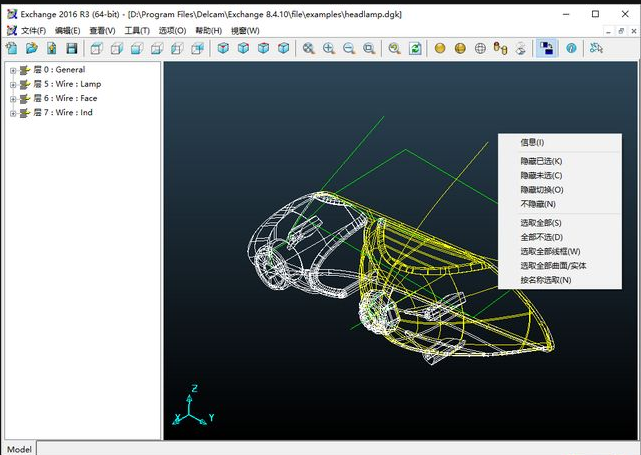Click the New file toolbar icon
This screenshot has height=455, width=641.
tap(12, 48)
